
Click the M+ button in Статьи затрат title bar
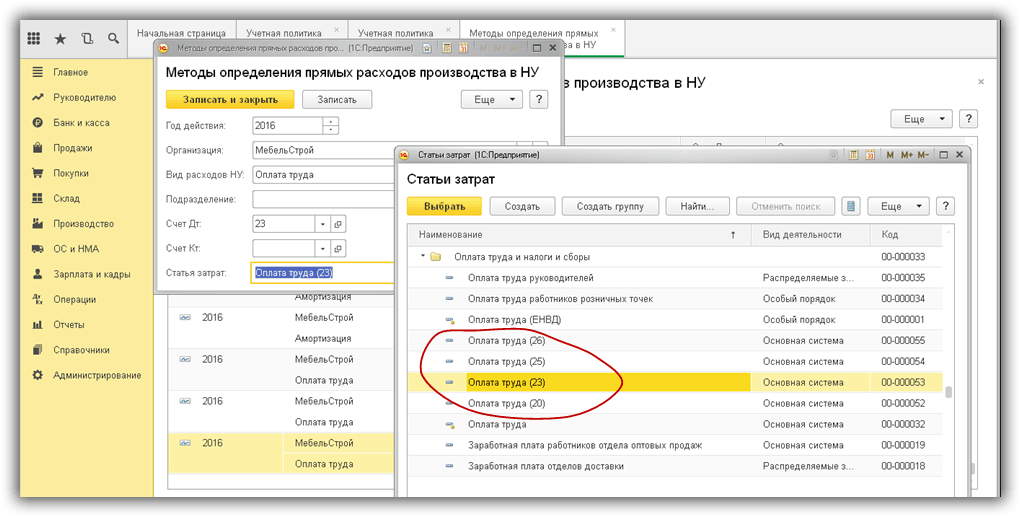click(907, 155)
